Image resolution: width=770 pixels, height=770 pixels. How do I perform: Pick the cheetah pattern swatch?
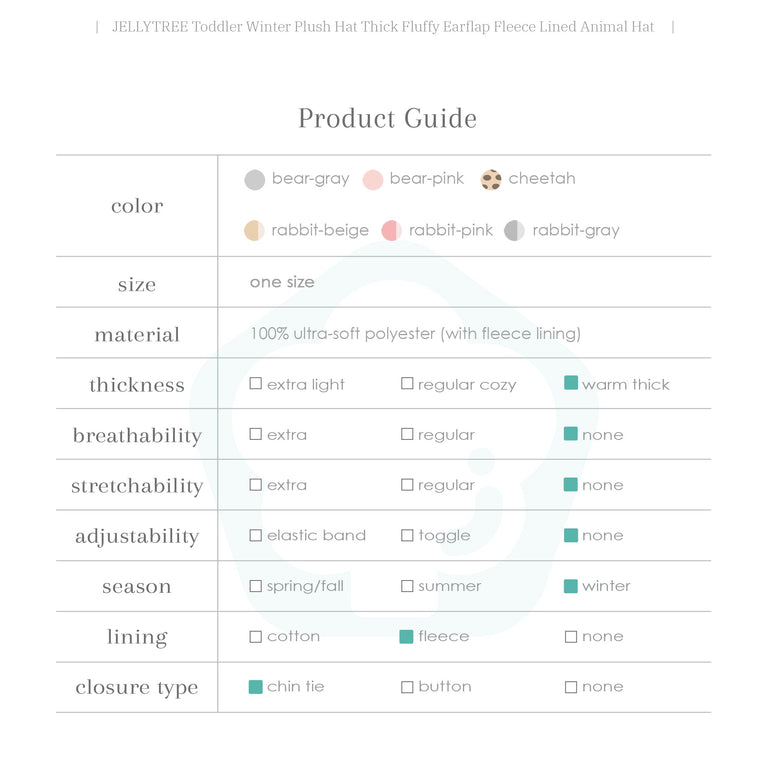click(491, 180)
